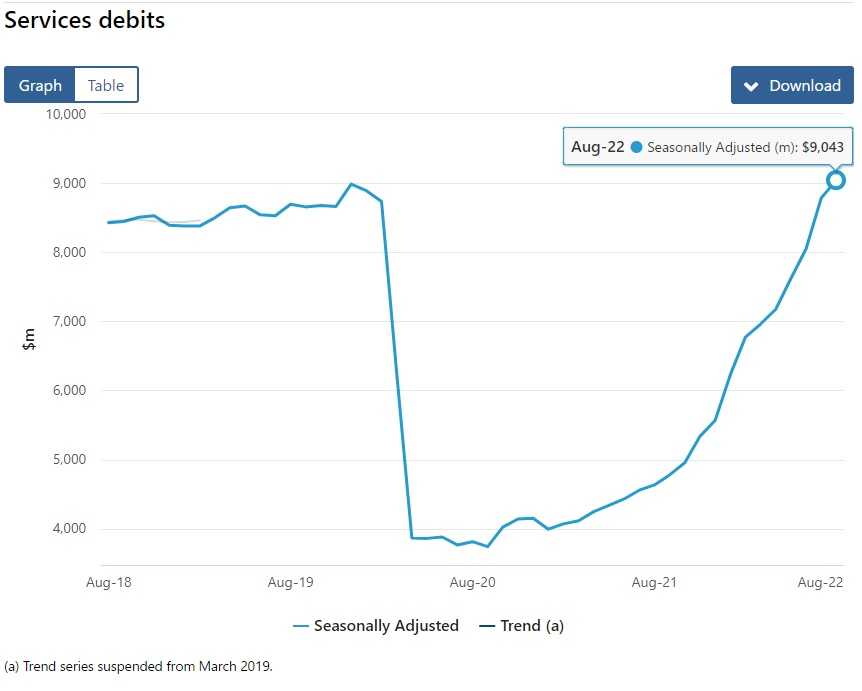This screenshot has width=862, height=691.
Task: Click the Services debits heading
Action: pos(85,20)
